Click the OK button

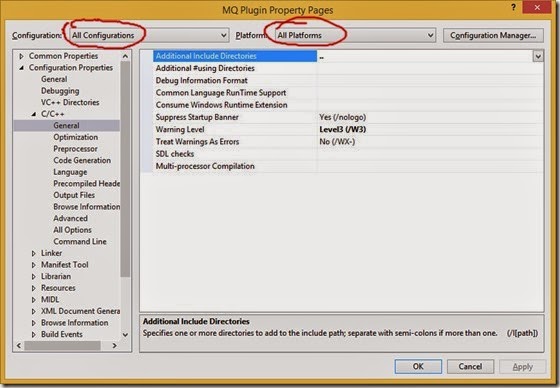click(x=418, y=367)
